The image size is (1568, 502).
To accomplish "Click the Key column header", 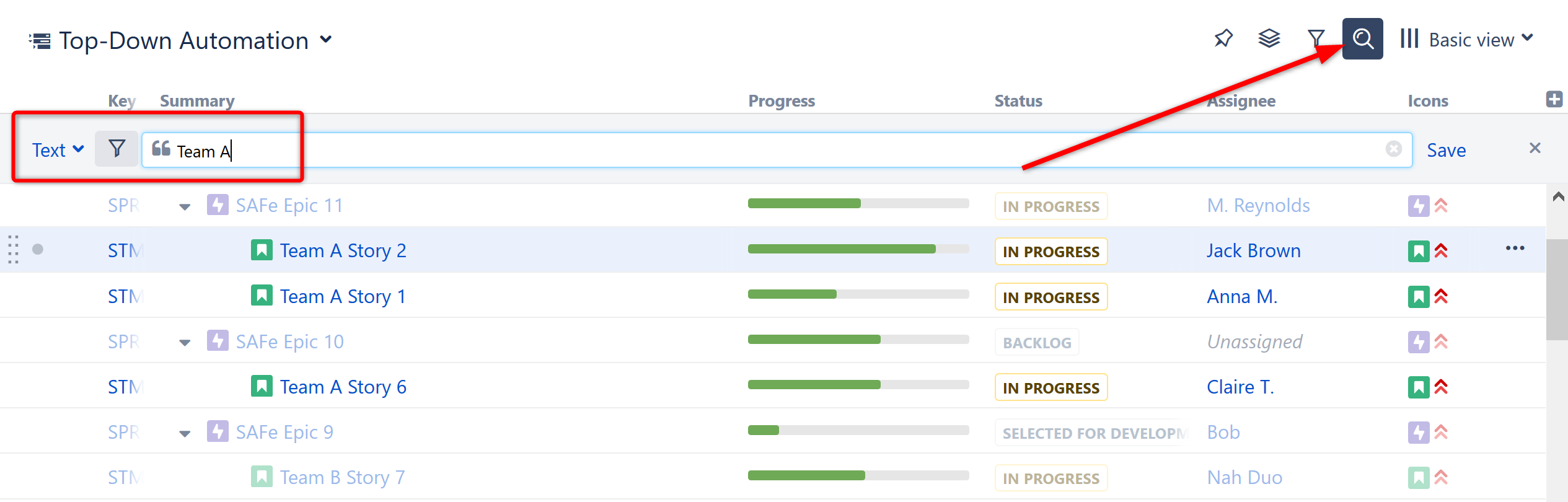I will 122,101.
